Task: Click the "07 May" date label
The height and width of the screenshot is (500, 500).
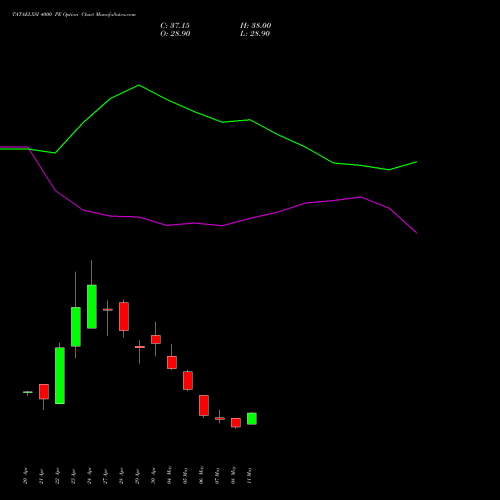Action: 218,475
